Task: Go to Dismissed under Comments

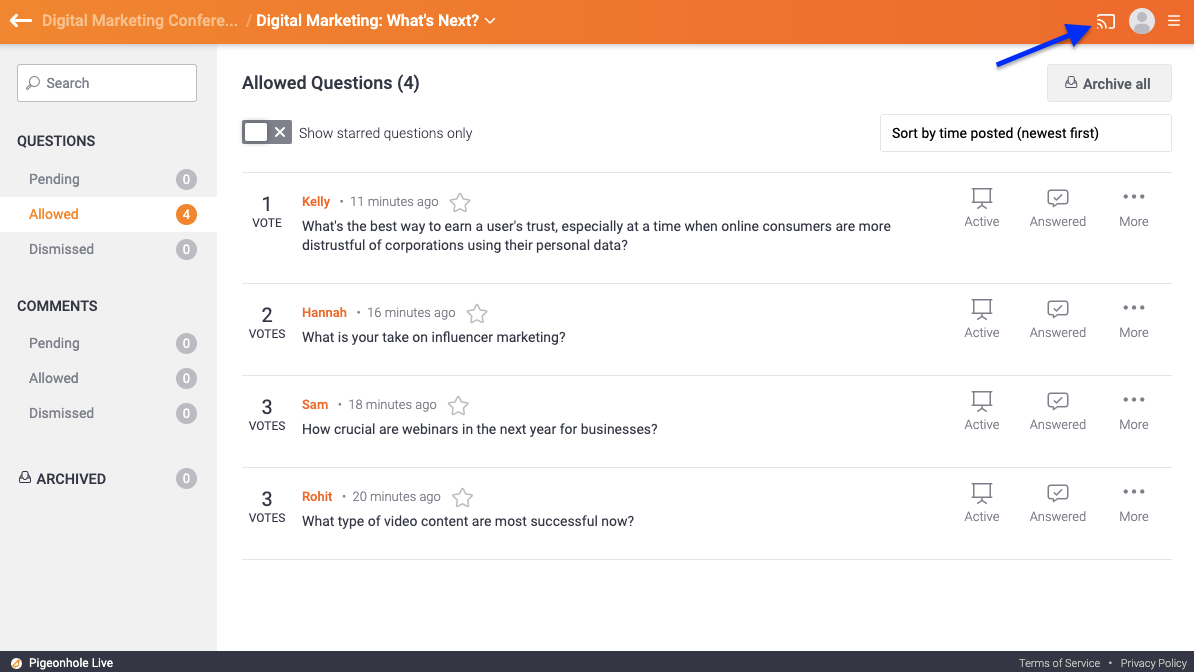Action: tap(61, 413)
